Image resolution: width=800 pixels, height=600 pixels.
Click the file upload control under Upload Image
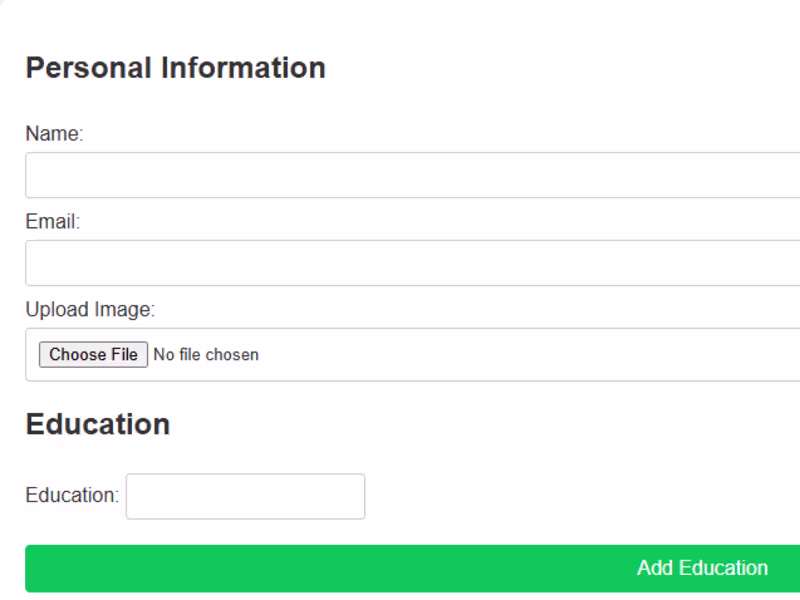tap(93, 355)
